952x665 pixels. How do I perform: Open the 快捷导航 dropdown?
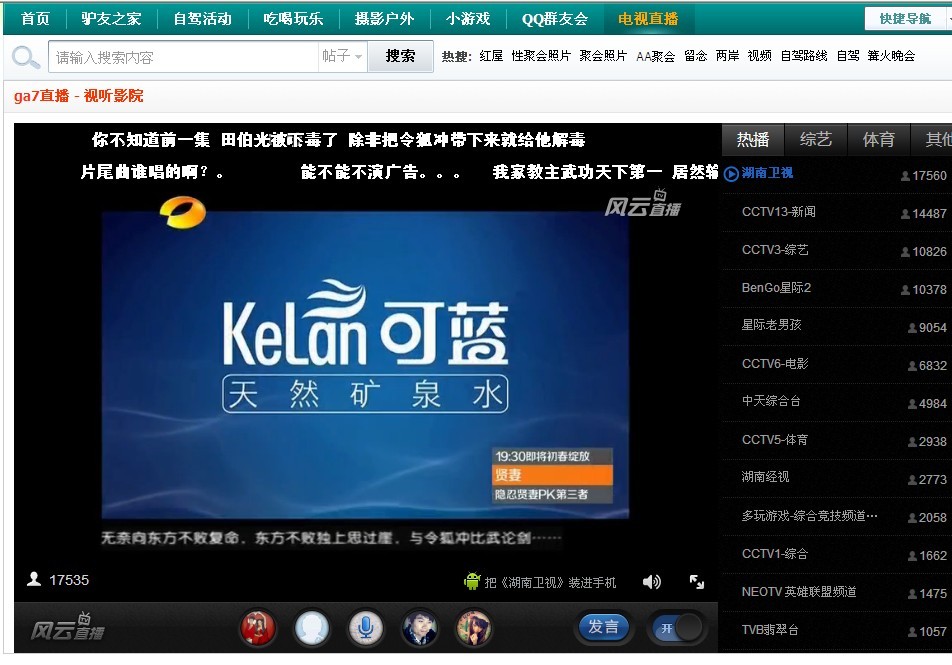click(x=908, y=19)
